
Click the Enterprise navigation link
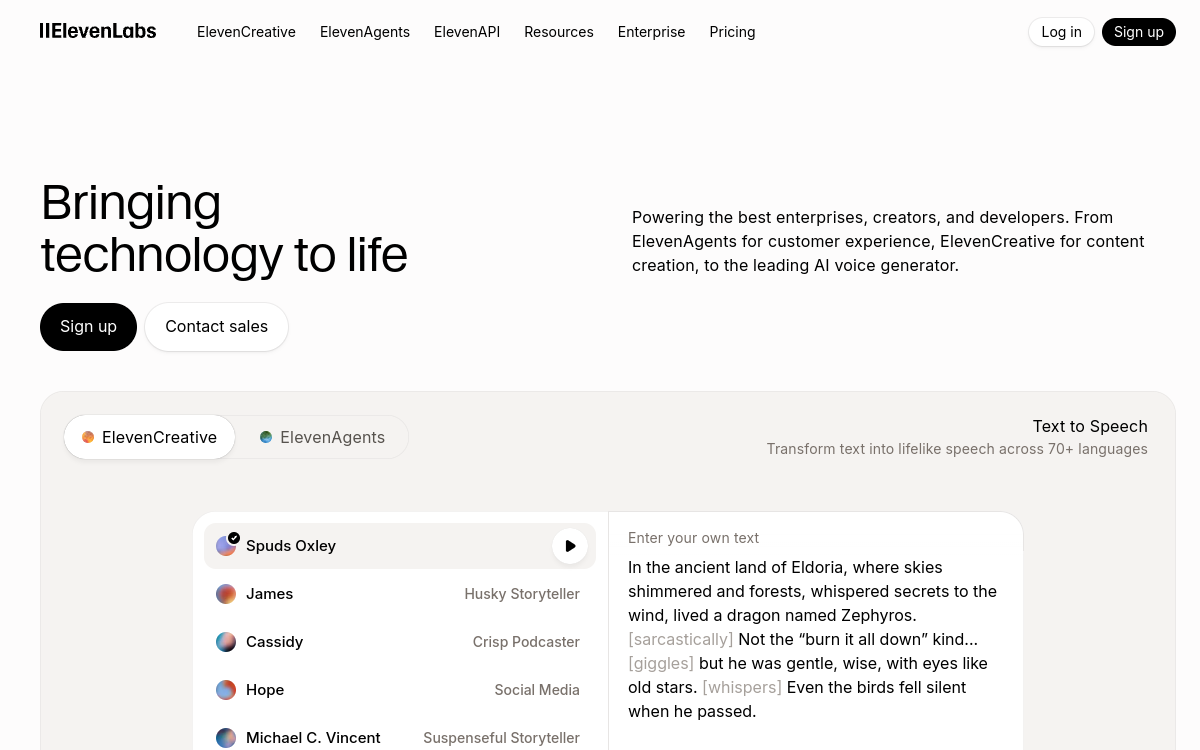[651, 31]
